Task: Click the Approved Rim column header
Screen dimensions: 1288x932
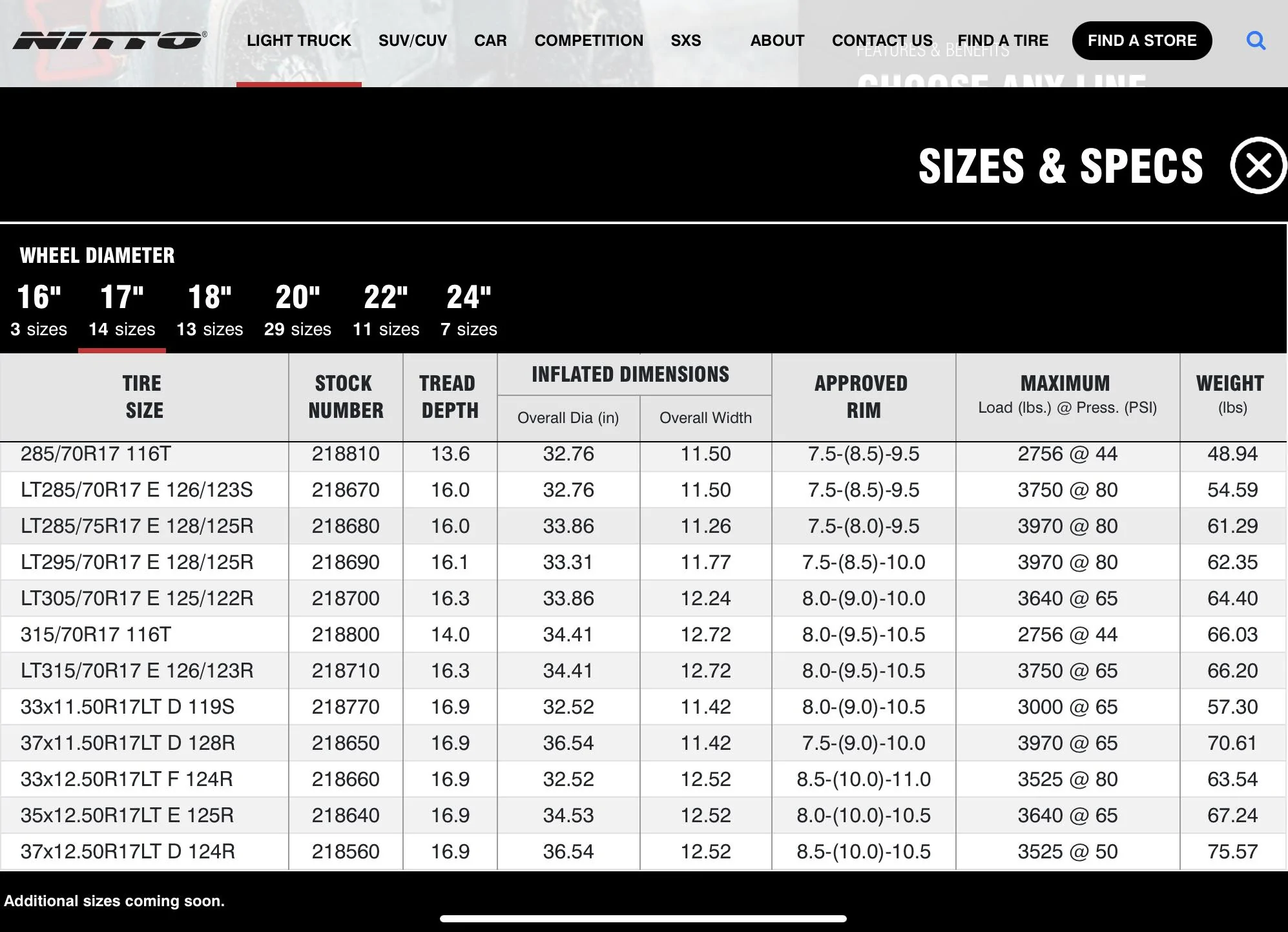Action: pyautogui.click(x=863, y=397)
